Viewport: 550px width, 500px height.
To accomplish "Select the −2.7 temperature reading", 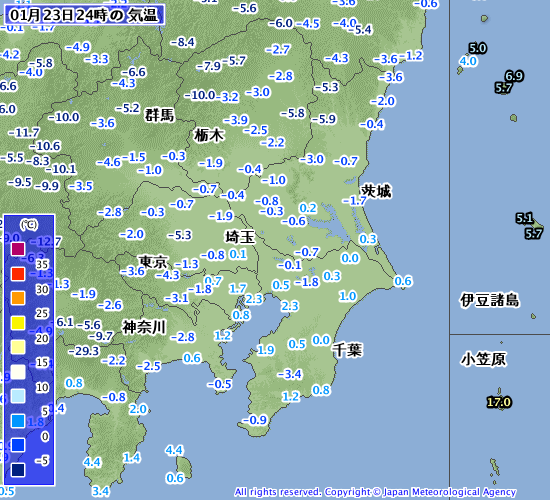I will click(x=278, y=49).
